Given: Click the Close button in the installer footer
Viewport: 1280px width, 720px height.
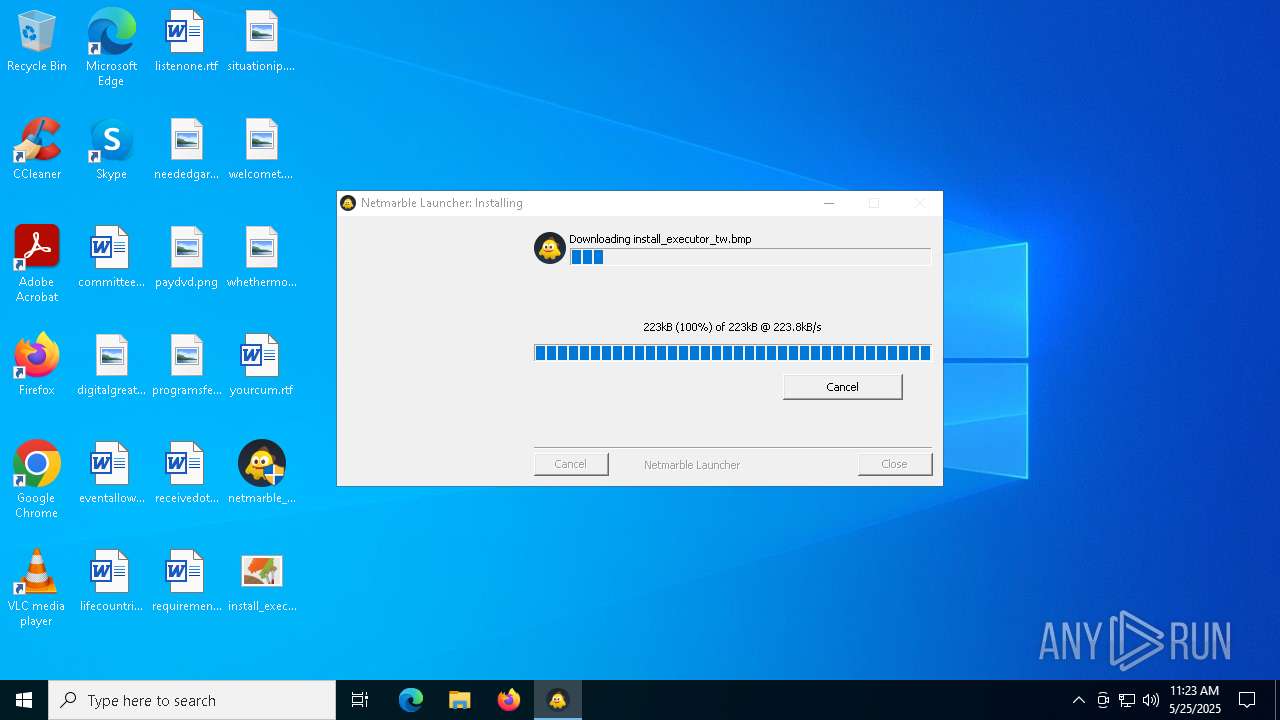Looking at the screenshot, I should pyautogui.click(x=894, y=464).
